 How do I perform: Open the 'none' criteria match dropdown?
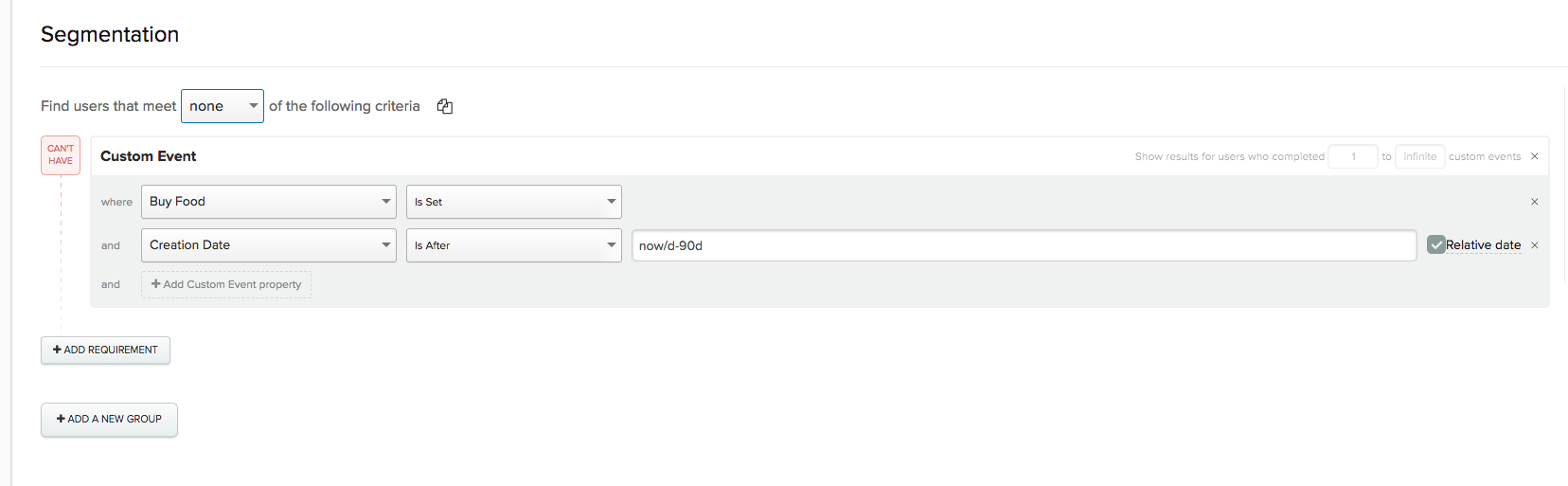point(223,106)
